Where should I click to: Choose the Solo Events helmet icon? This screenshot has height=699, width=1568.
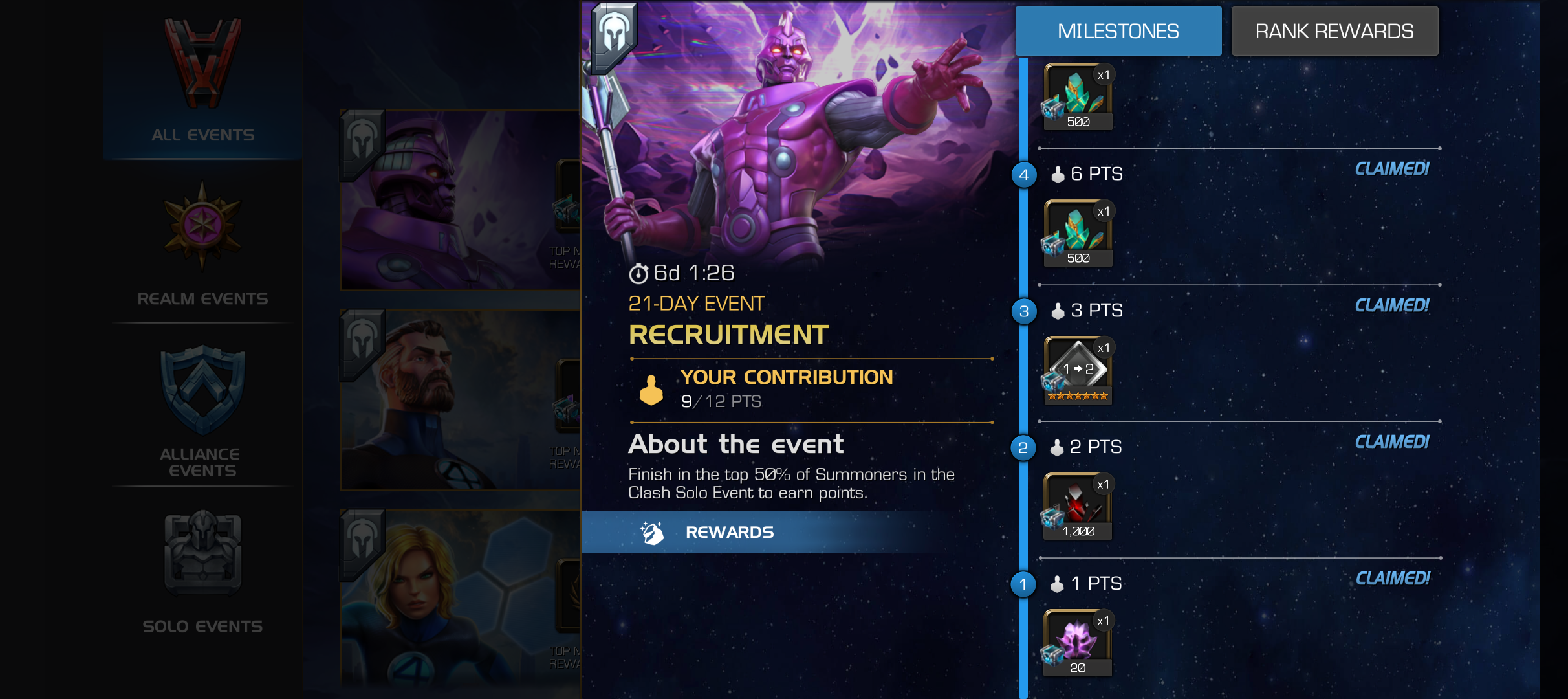click(x=202, y=553)
